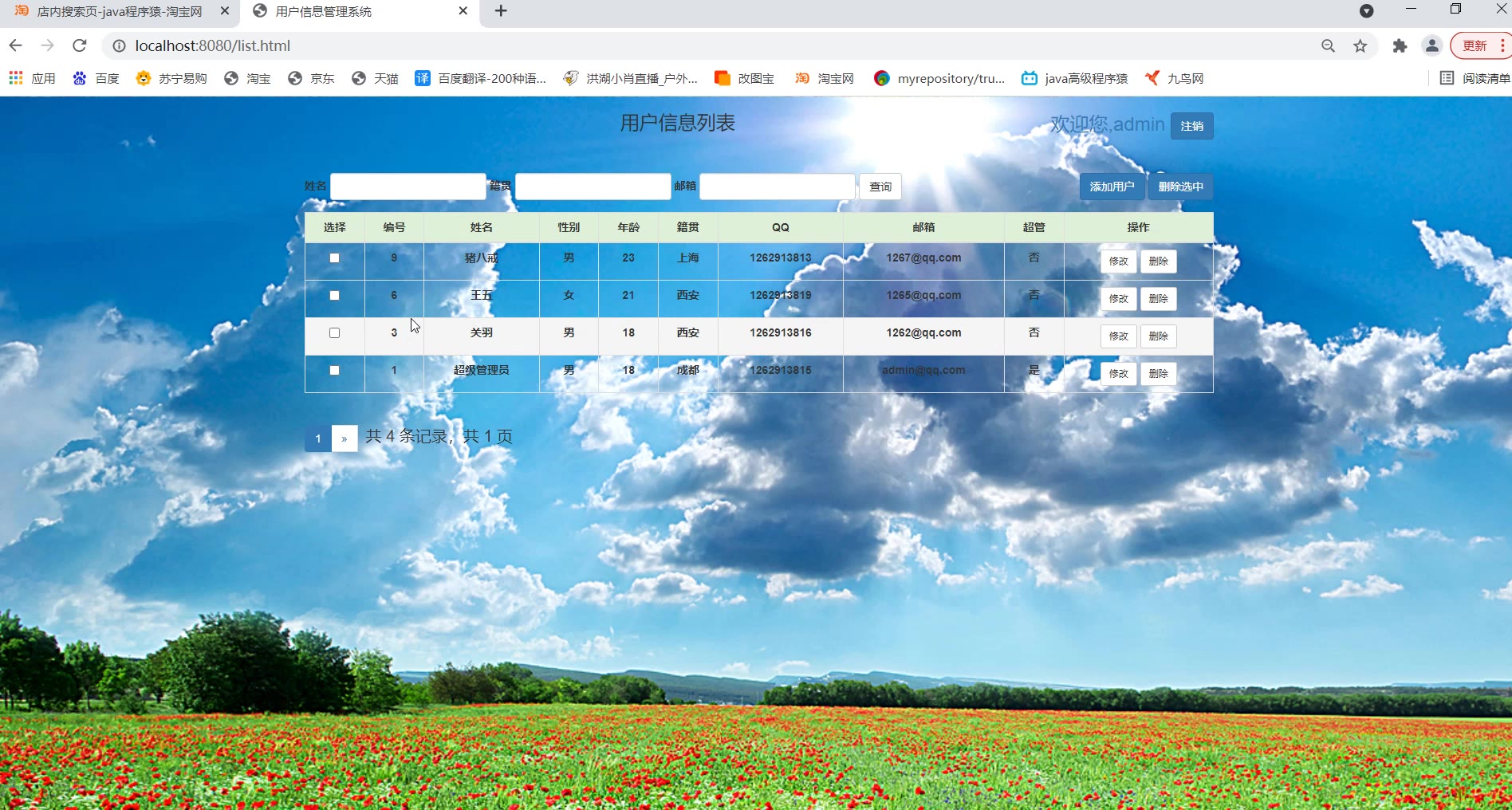Click the 用户信息列表 heading
Viewport: 1512px width, 810px height.
678,123
